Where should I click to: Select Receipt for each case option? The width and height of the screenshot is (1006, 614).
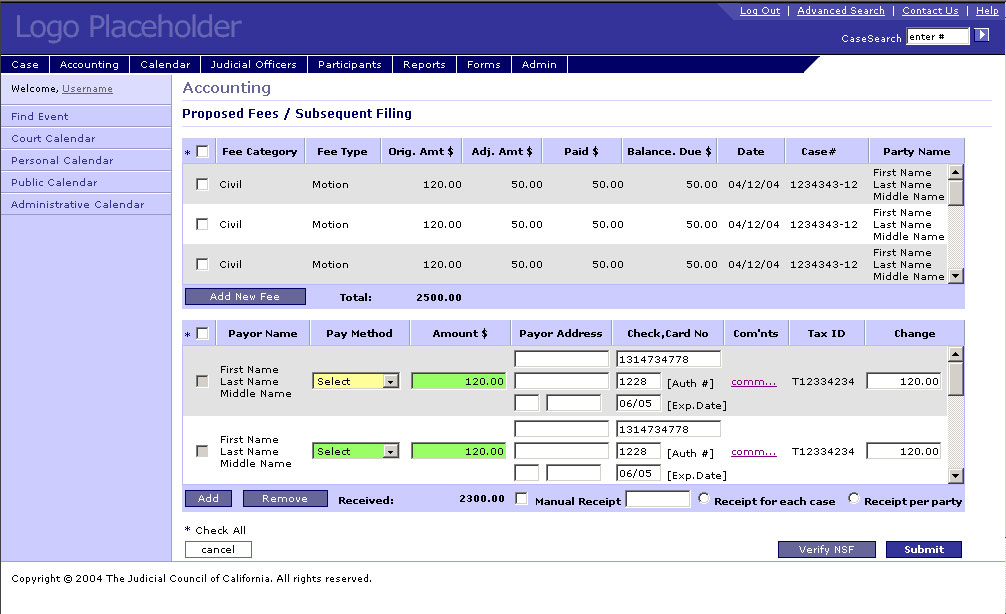point(704,498)
